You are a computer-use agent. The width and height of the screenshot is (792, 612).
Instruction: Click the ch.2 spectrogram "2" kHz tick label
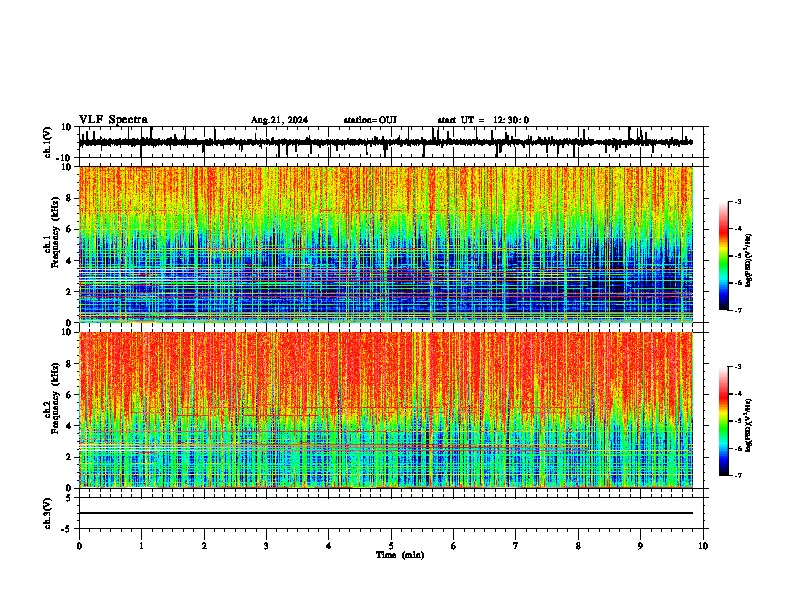click(69, 457)
